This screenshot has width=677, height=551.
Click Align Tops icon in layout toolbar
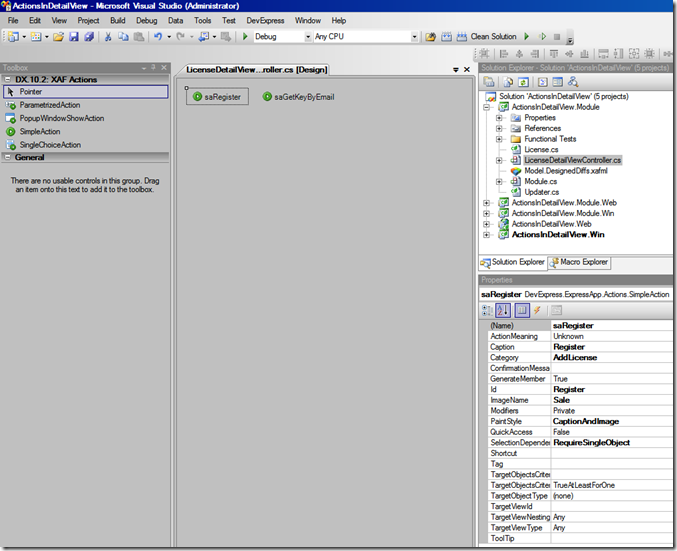pos(554,54)
